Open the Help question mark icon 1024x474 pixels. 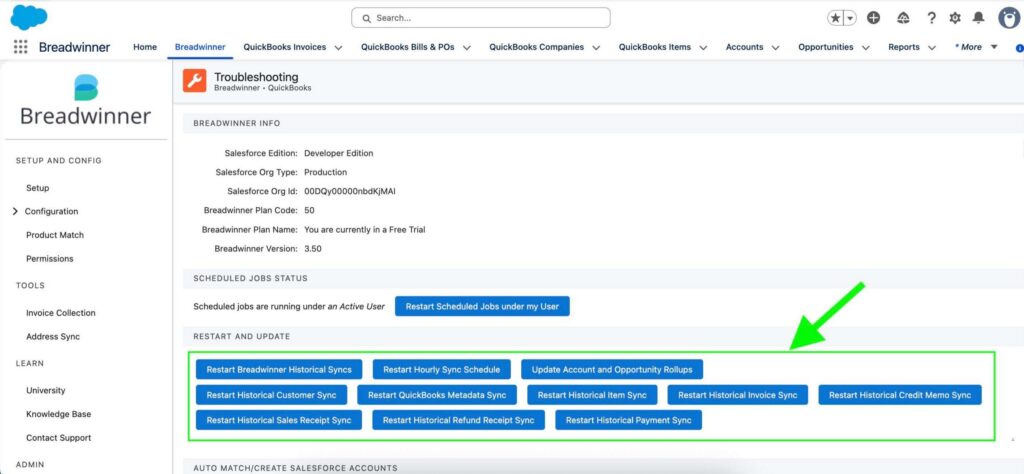tap(931, 18)
